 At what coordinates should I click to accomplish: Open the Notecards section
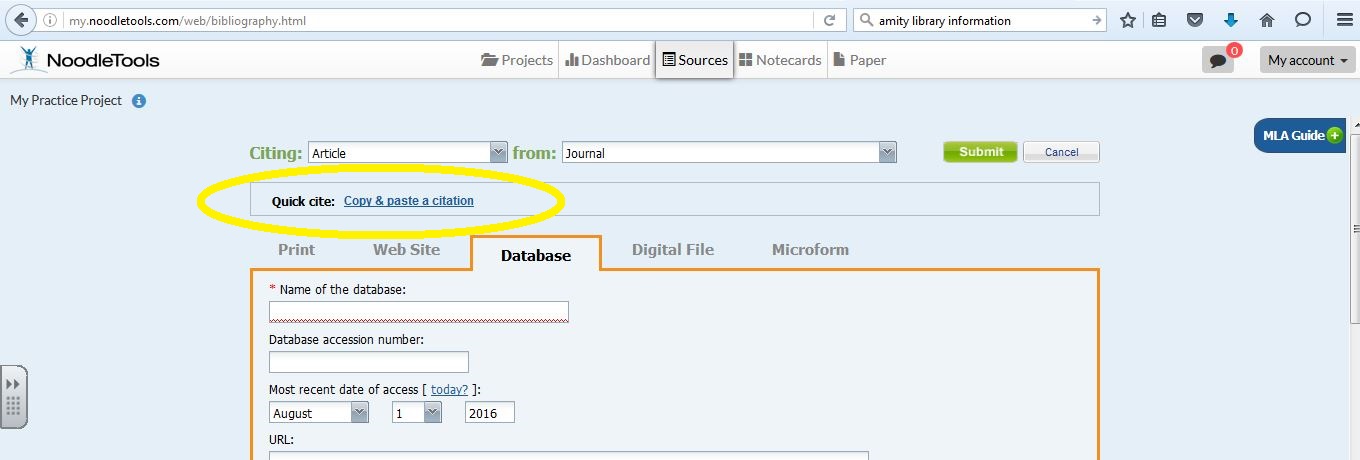[780, 60]
